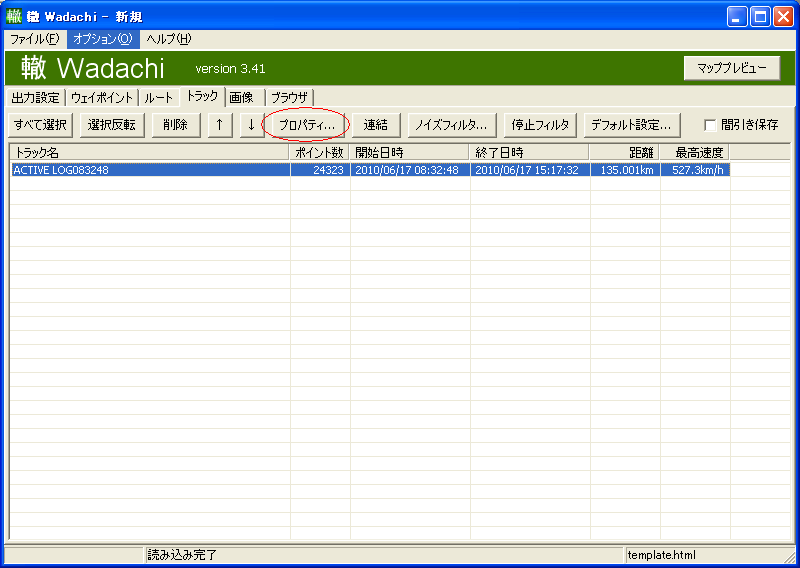Image resolution: width=800 pixels, height=568 pixels.
Task: Click the 選択反転 button
Action: (x=112, y=125)
